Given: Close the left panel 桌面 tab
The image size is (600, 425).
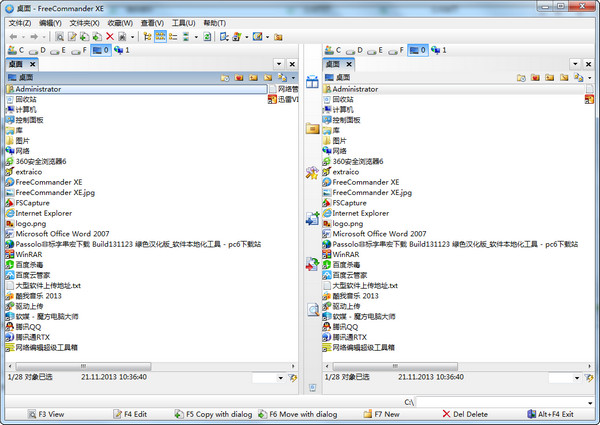Looking at the screenshot, I should (33, 64).
